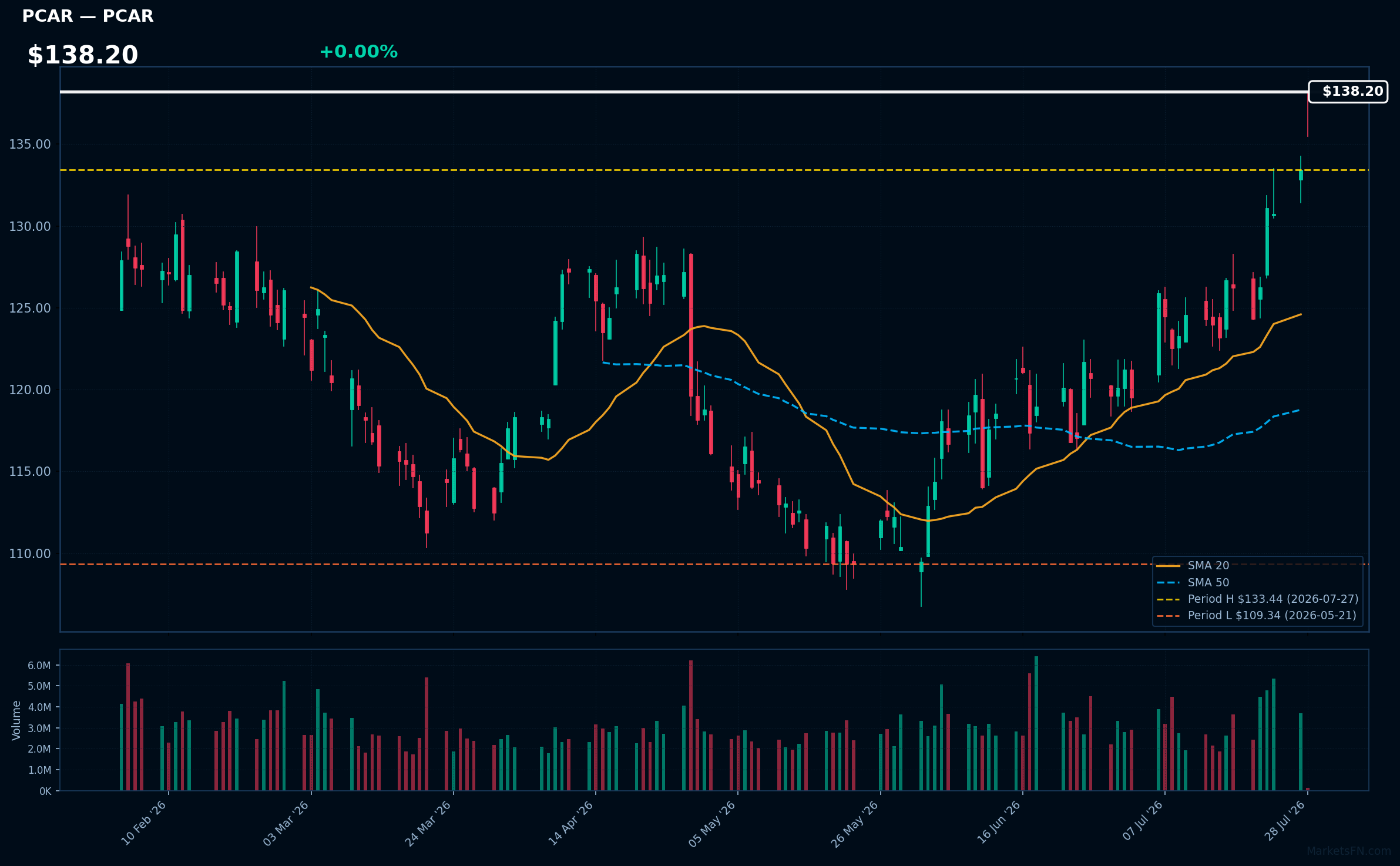
Task: Click the 110.00 price axis label
Action: click(x=30, y=553)
